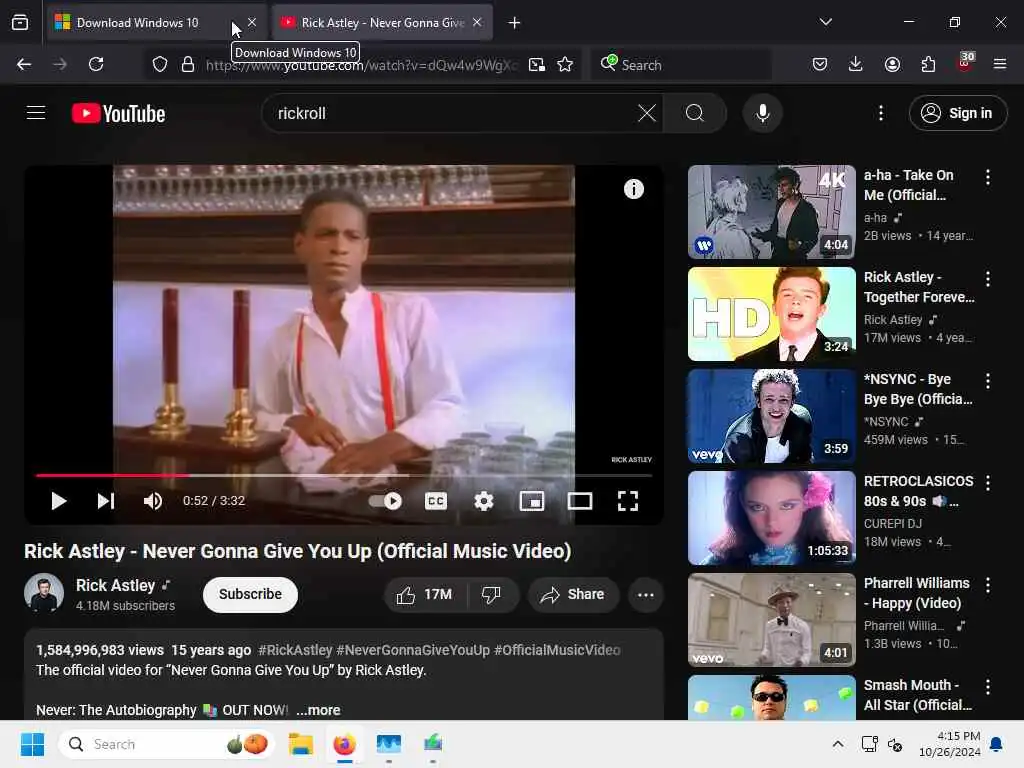
Task: Like the video with 17M likes
Action: (424, 594)
